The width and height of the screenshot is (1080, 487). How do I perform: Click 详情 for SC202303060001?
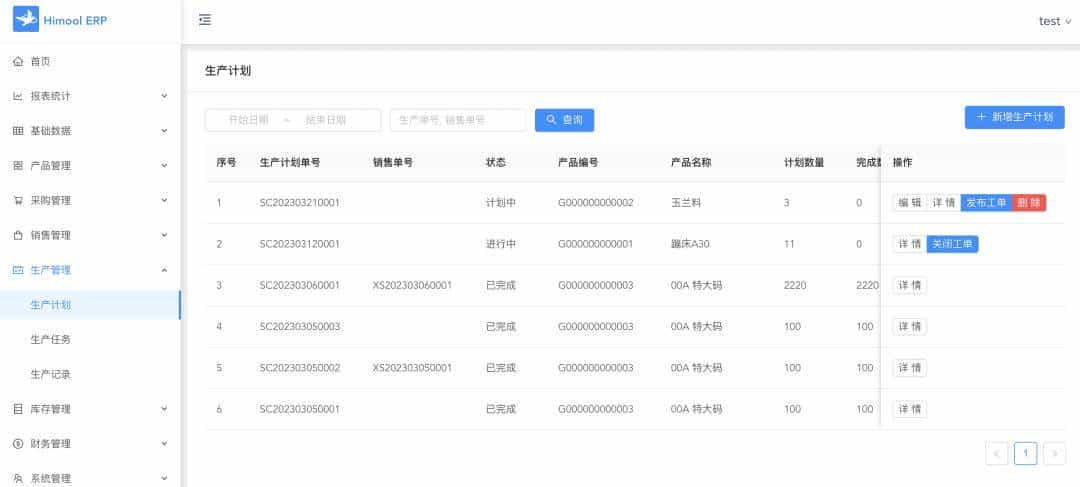pos(909,285)
